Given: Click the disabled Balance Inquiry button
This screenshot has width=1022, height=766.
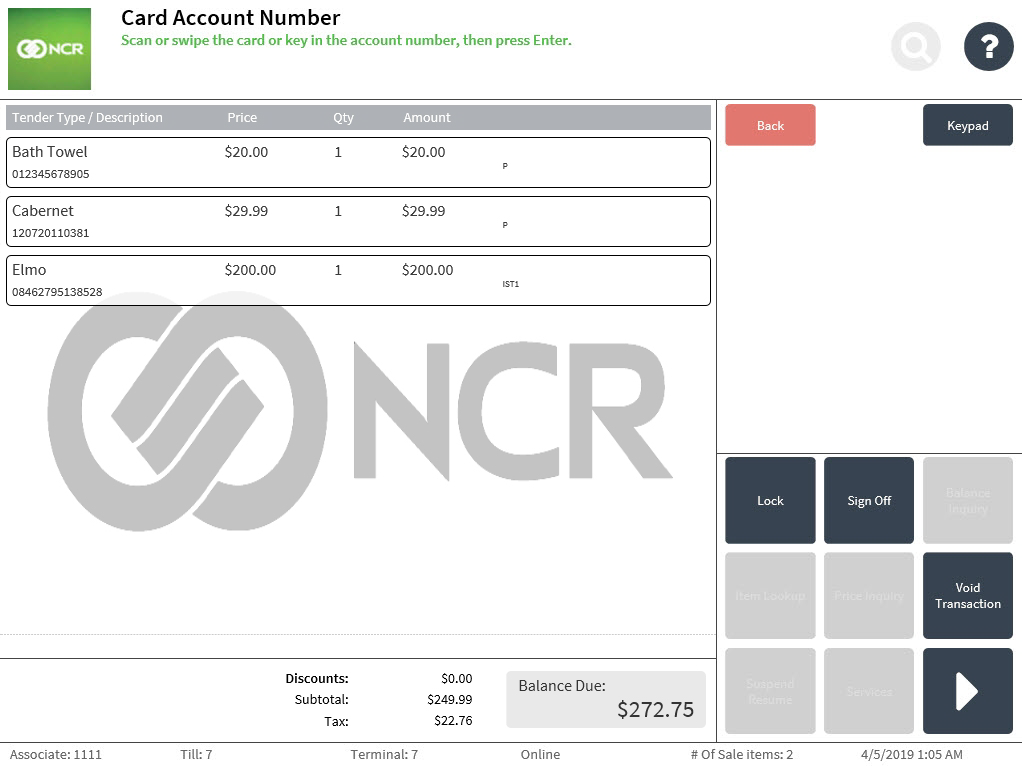Looking at the screenshot, I should (967, 500).
